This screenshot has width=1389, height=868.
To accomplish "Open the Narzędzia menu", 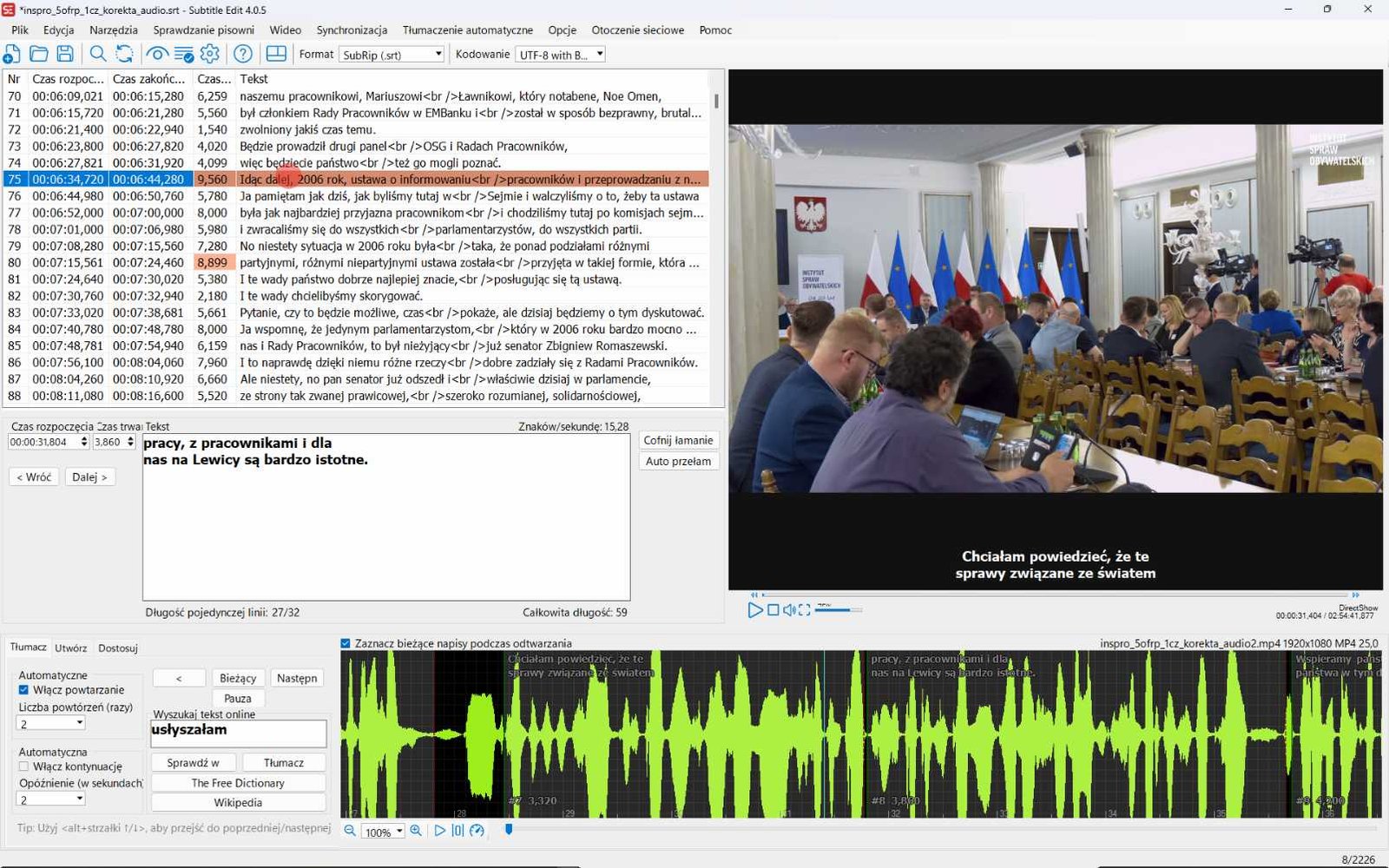I will point(114,30).
